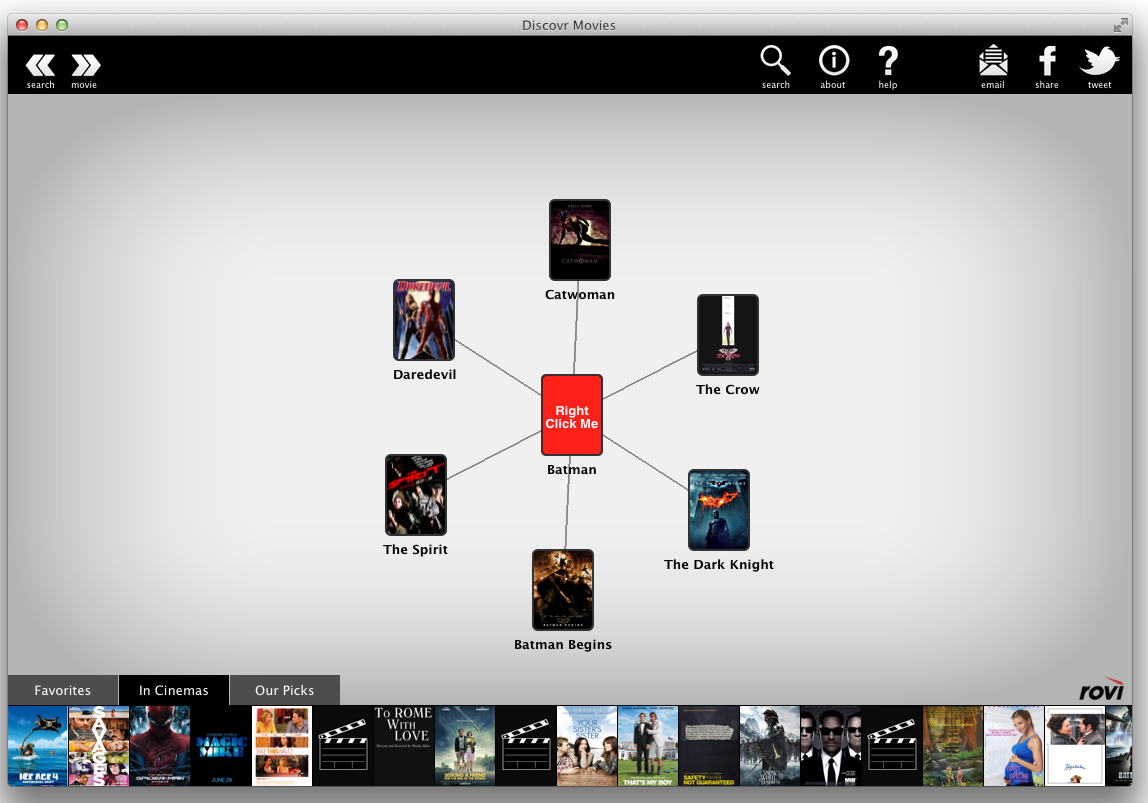
Task: Switch to the Favorites tab
Action: point(63,690)
